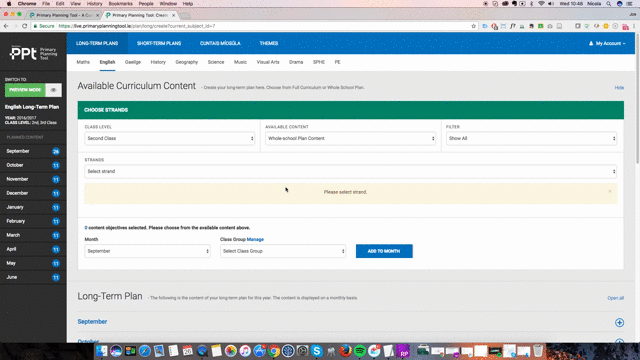Click the Add to Month button
This screenshot has width=640, height=360.
point(384,251)
